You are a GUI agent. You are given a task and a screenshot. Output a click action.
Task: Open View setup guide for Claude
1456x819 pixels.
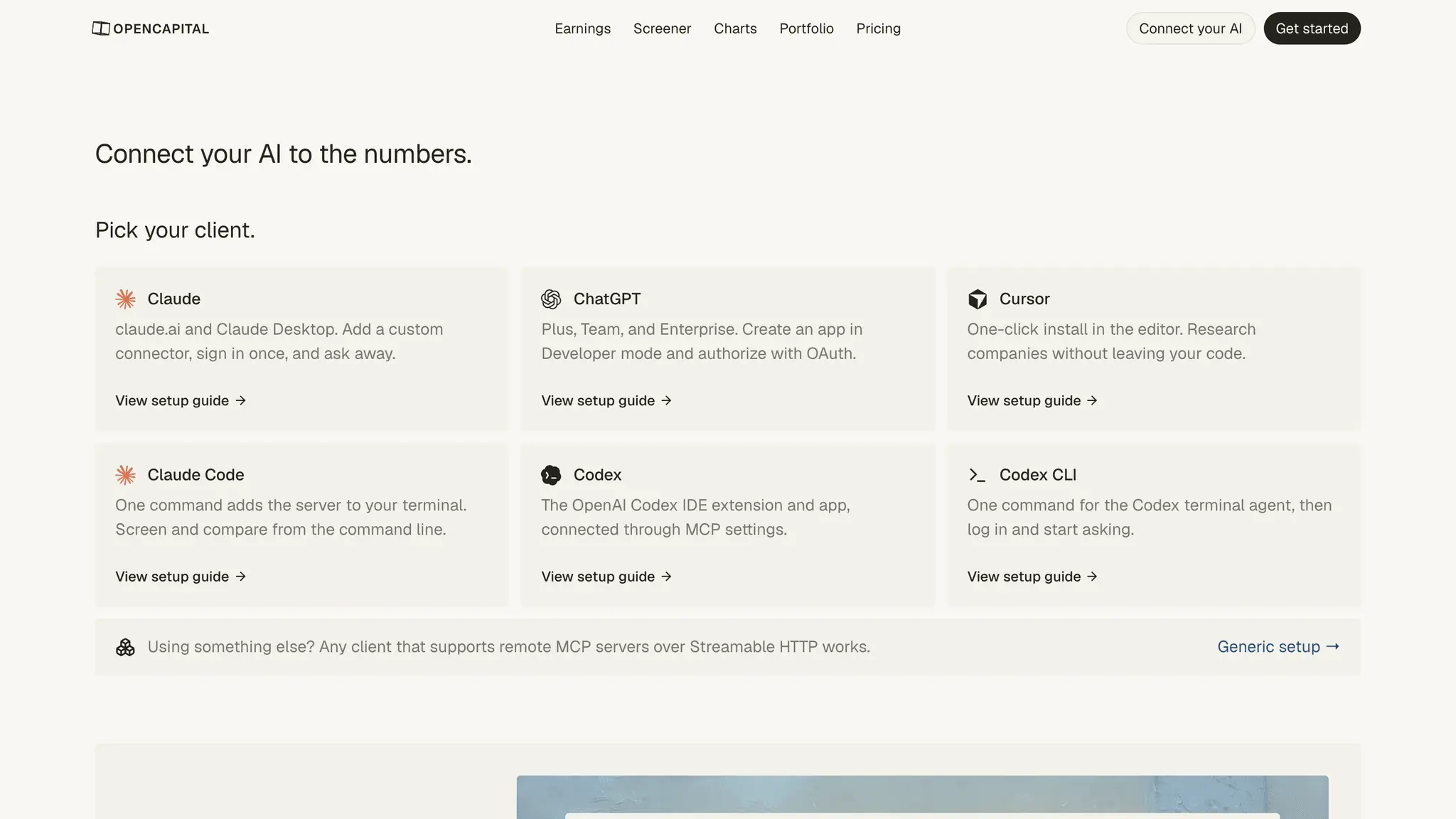[181, 401]
